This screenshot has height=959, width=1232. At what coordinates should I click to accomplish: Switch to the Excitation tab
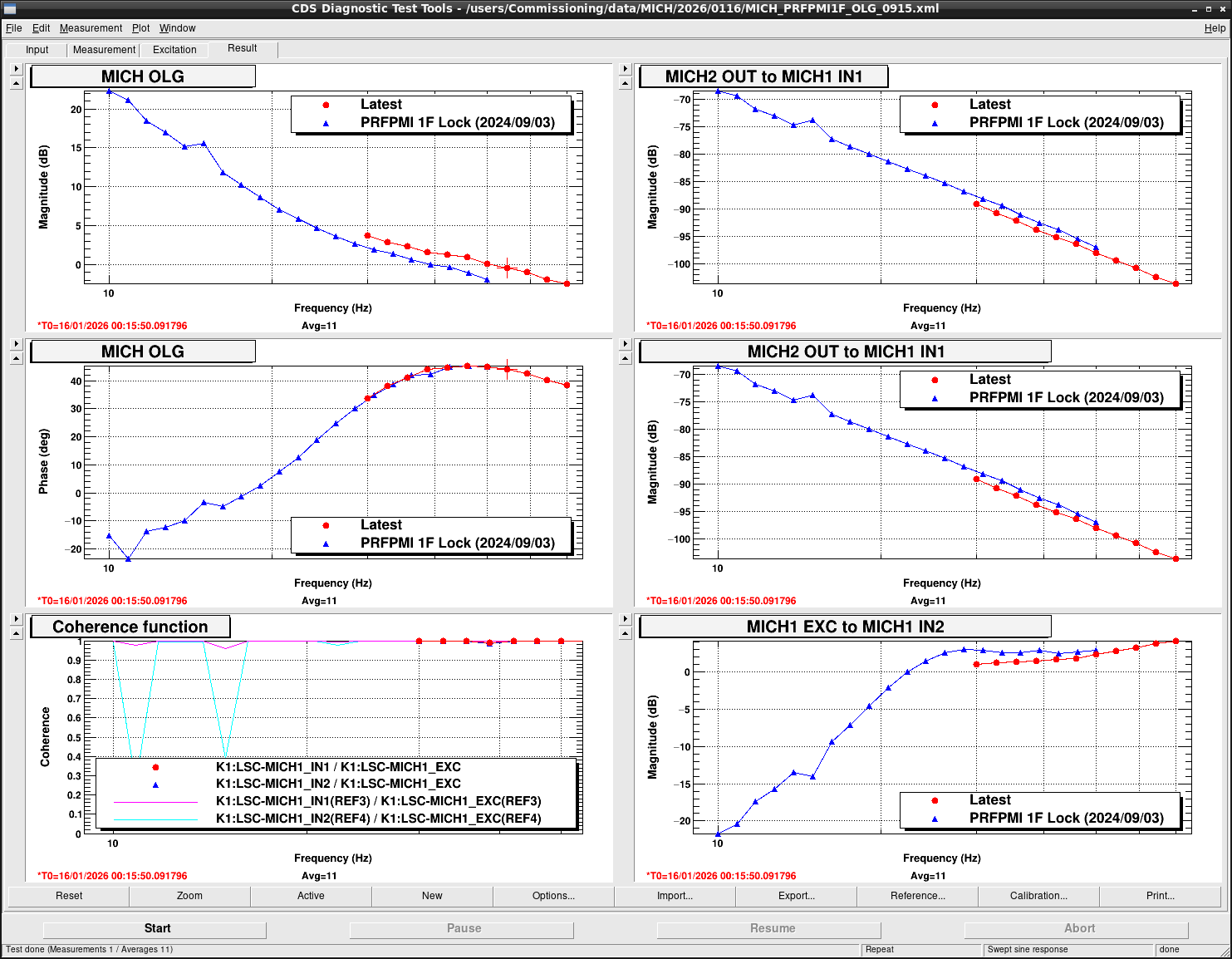(x=174, y=50)
